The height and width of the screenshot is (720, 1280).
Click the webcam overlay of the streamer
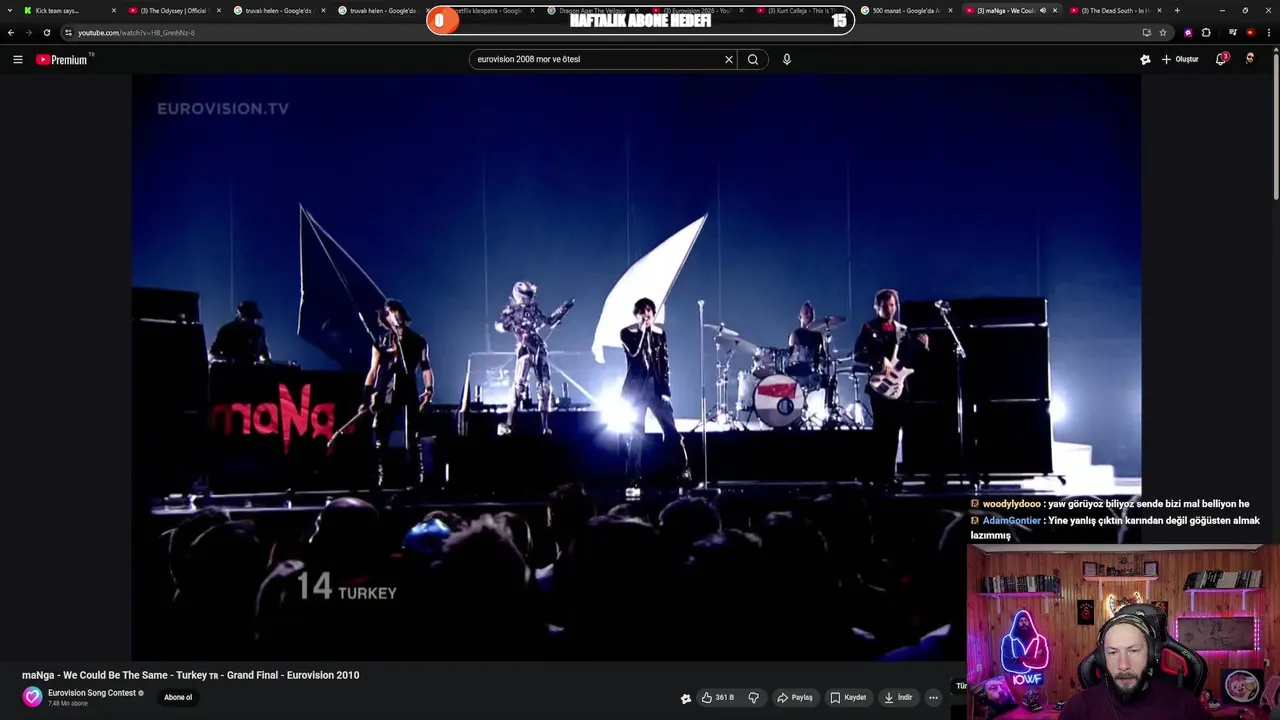[1123, 632]
